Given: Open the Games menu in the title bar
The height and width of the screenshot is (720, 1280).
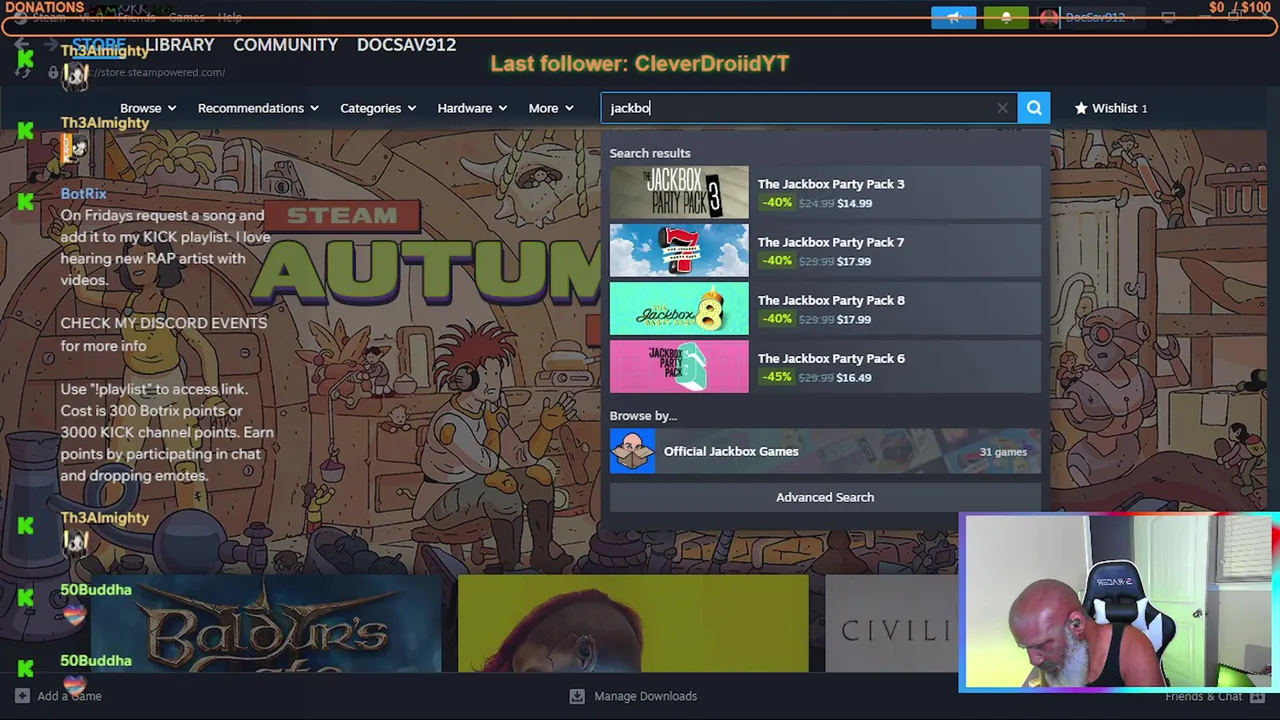Looking at the screenshot, I should [x=186, y=17].
